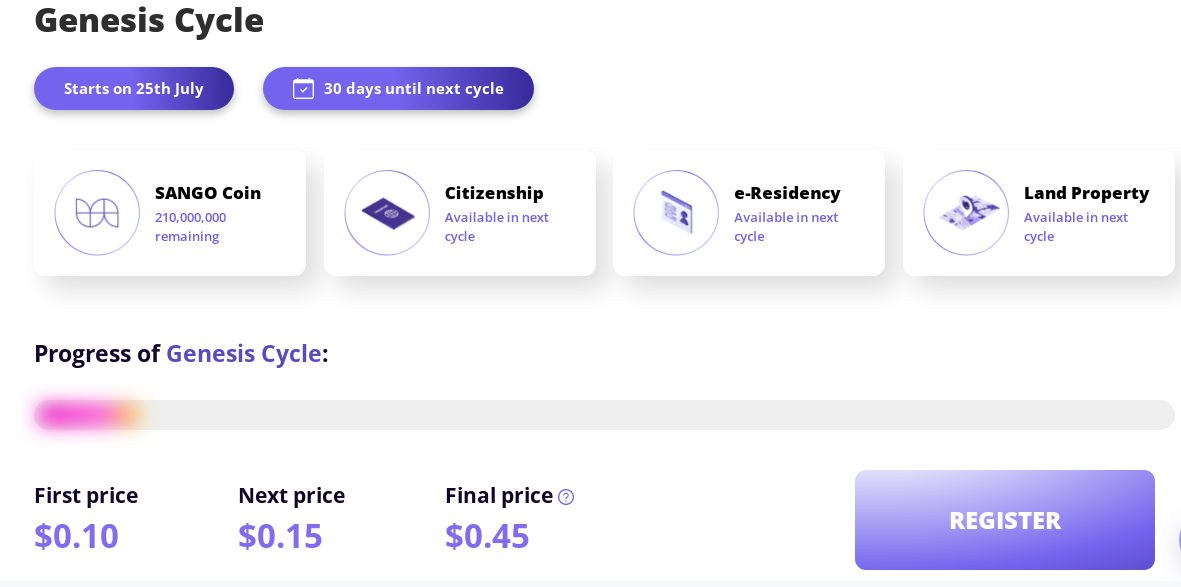Click the Starts on 25th July pill

coord(134,89)
